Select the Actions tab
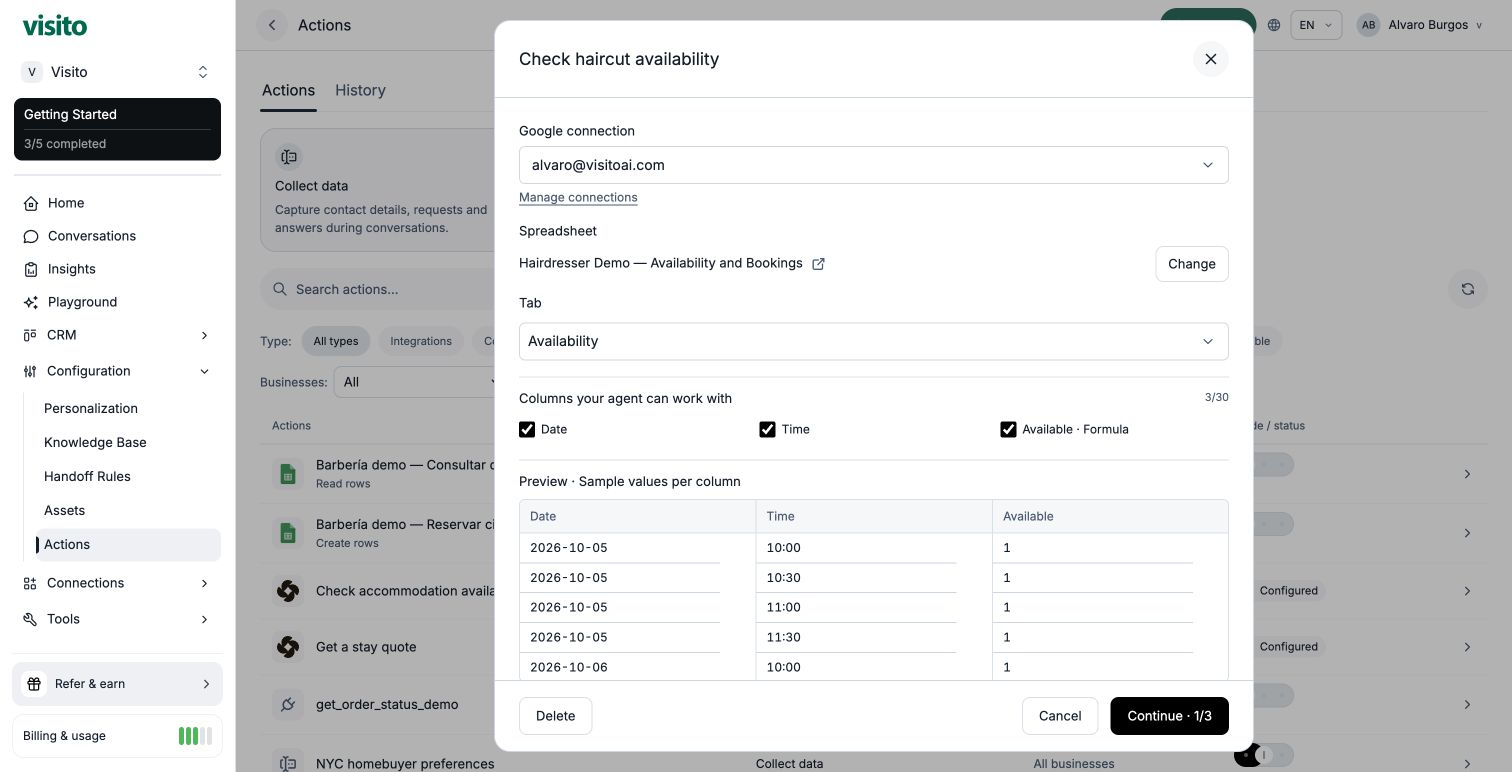Viewport: 1512px width, 772px height. pyautogui.click(x=288, y=90)
